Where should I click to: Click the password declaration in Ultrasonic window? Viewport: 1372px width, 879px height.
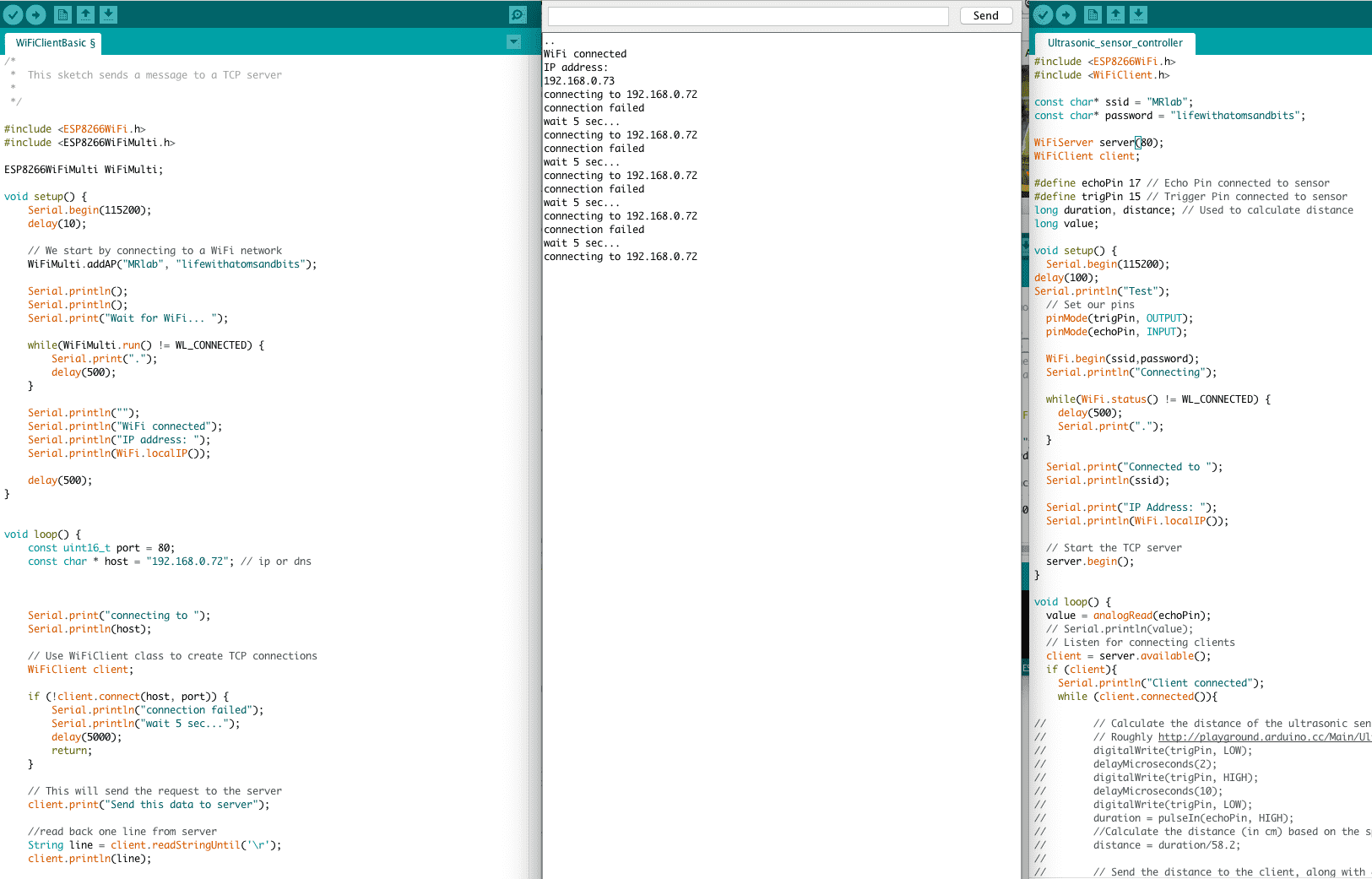tap(1169, 116)
